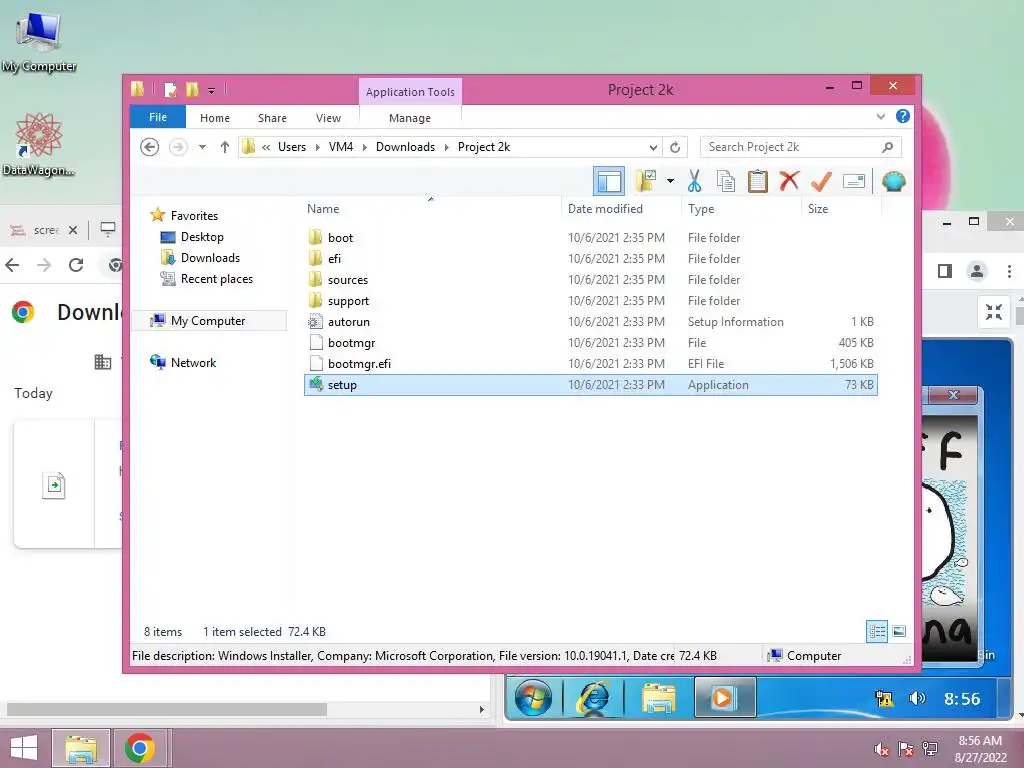The image size is (1024, 768).
Task: Expand the address bar history dropdown
Action: [653, 147]
